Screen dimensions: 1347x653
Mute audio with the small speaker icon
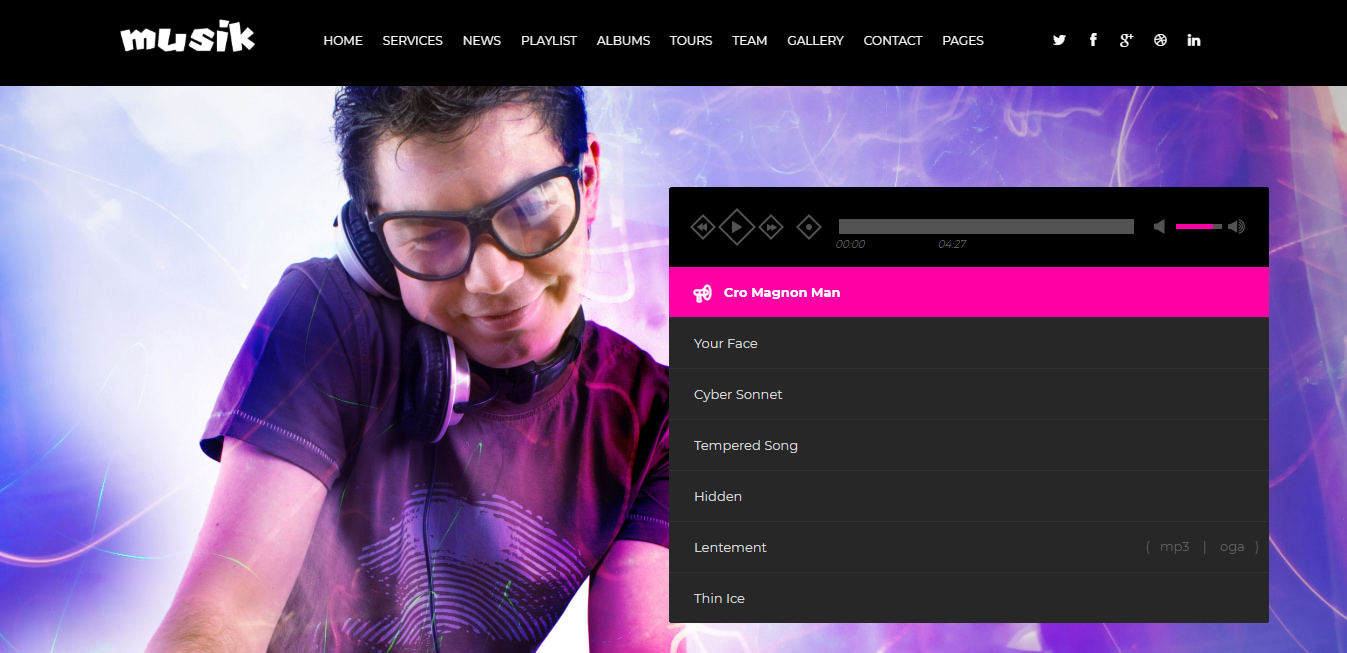click(x=1159, y=227)
